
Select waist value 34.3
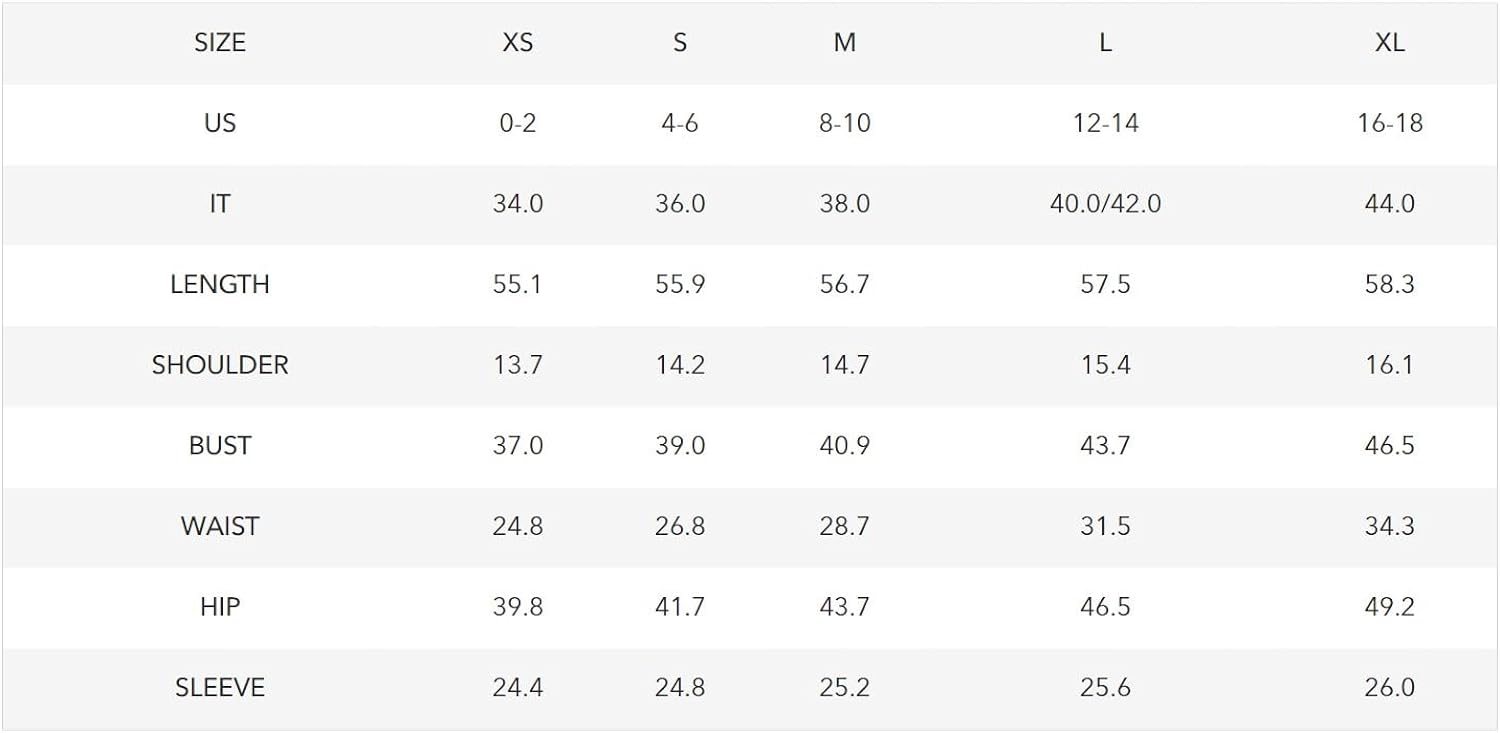[x=1390, y=526]
